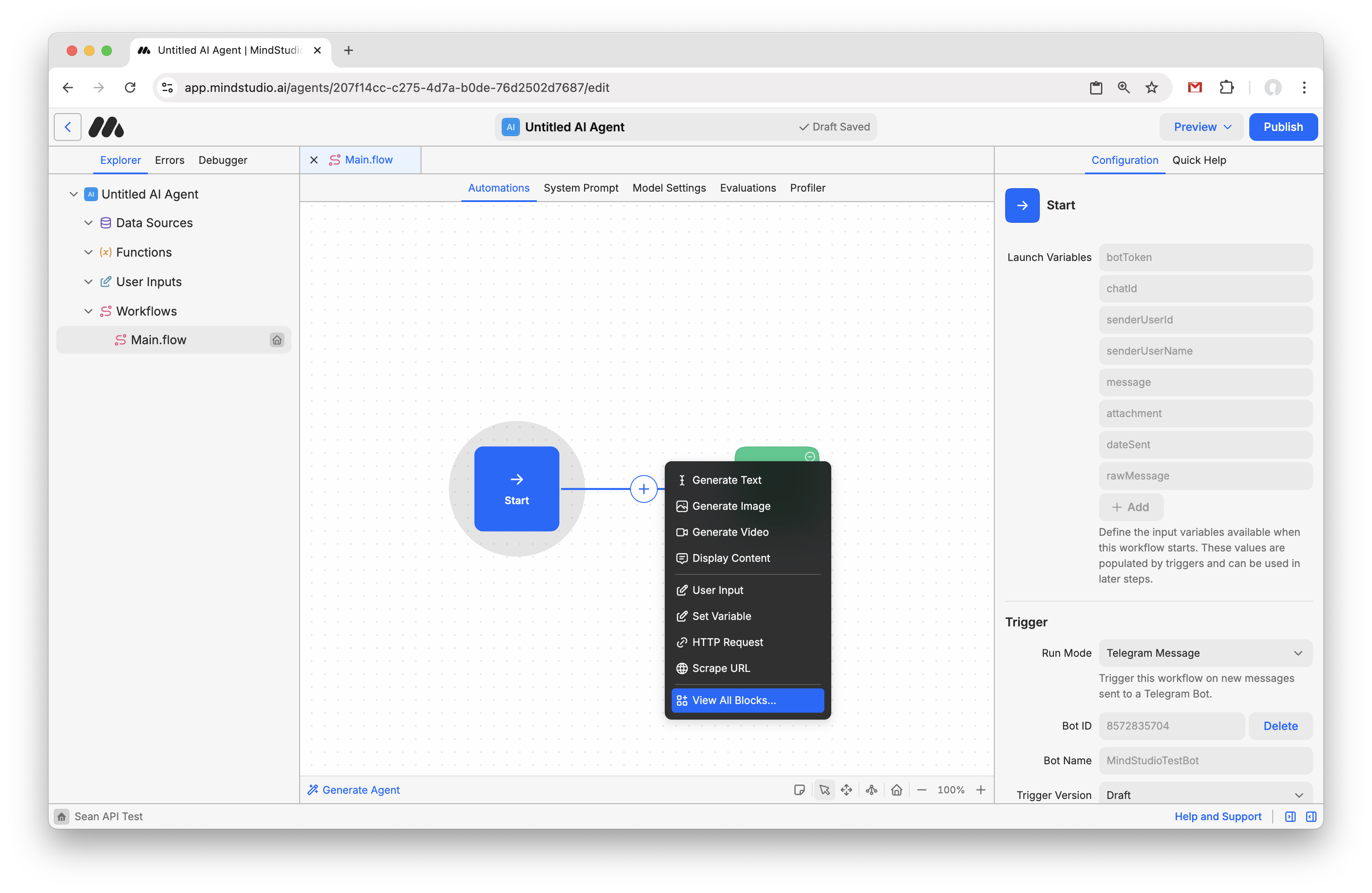Switch to the pan tool on the canvas toolbar
Screen dimensions: 1372x893
(x=847, y=790)
